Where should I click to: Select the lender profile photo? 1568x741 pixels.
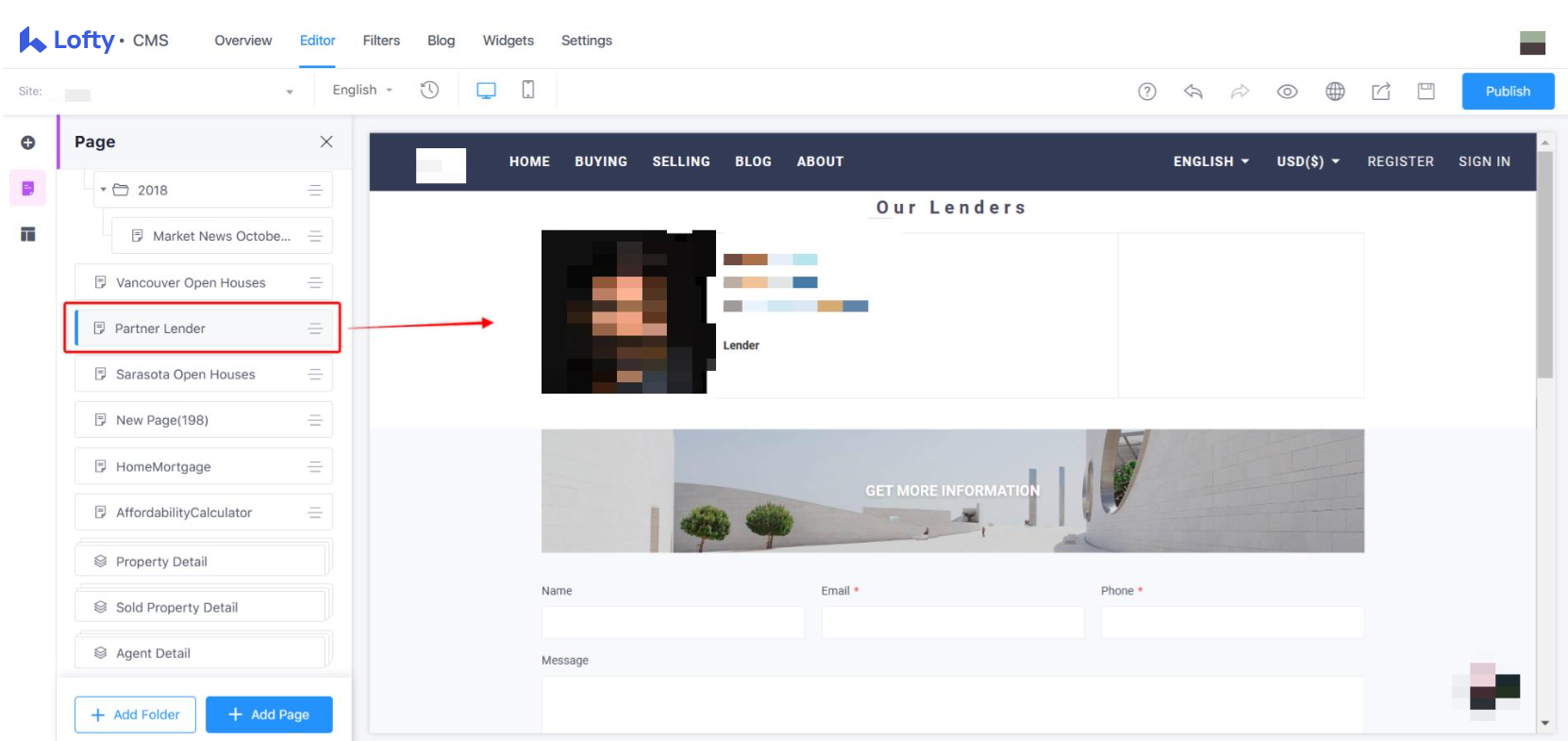click(x=628, y=312)
